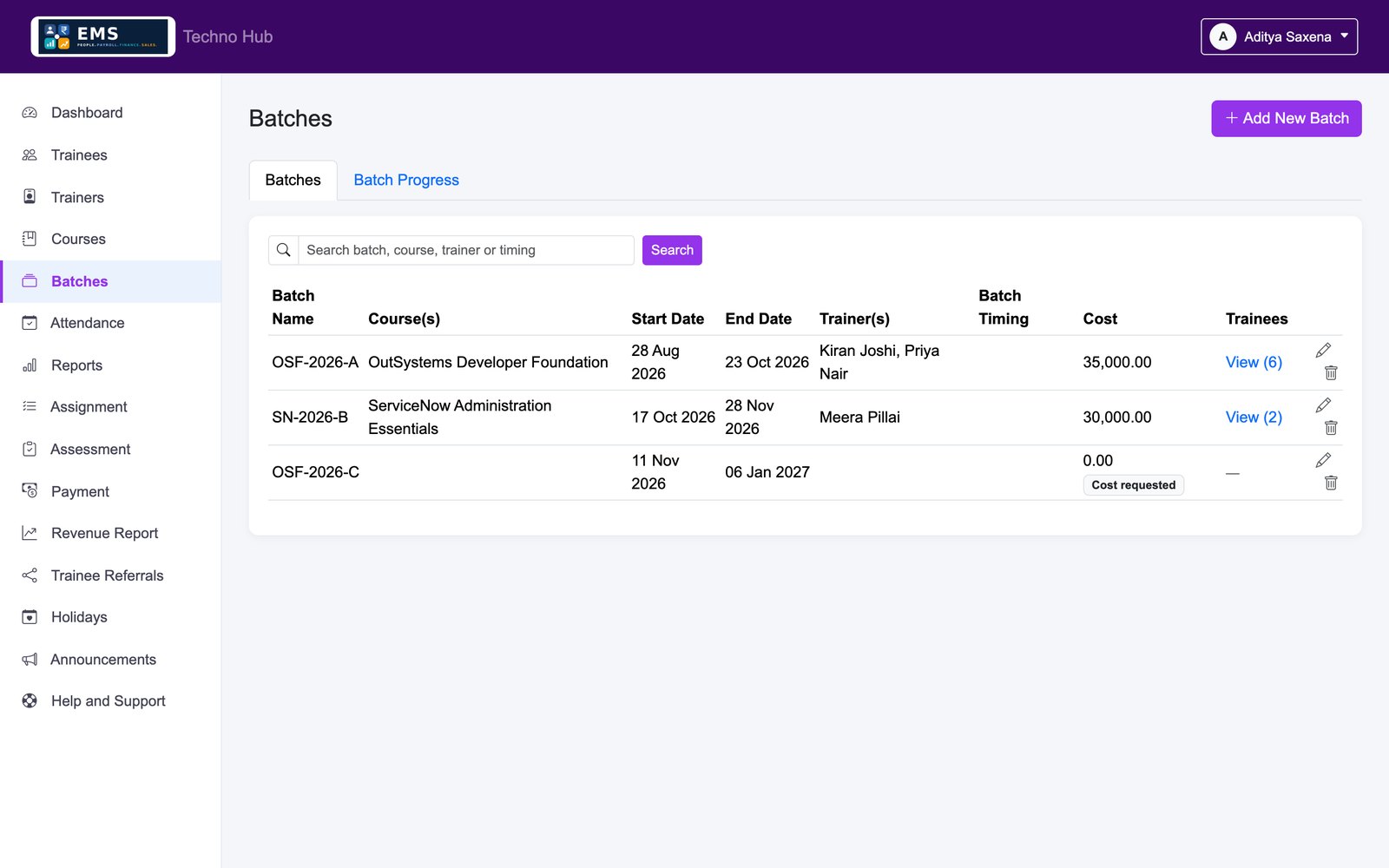
Task: Focus the batch search input field
Action: (x=466, y=250)
